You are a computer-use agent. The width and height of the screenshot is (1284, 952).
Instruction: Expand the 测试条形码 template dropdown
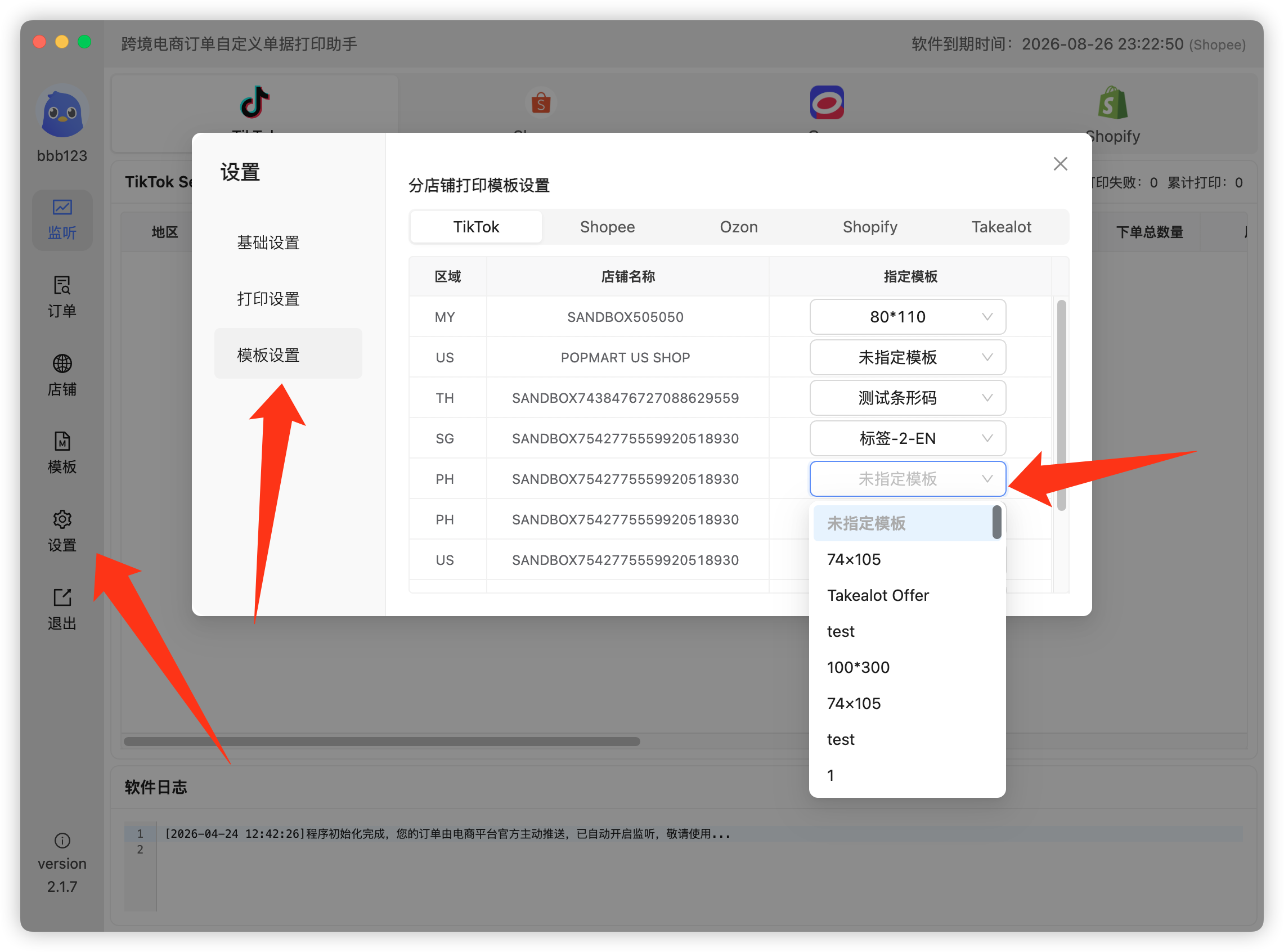(908, 398)
